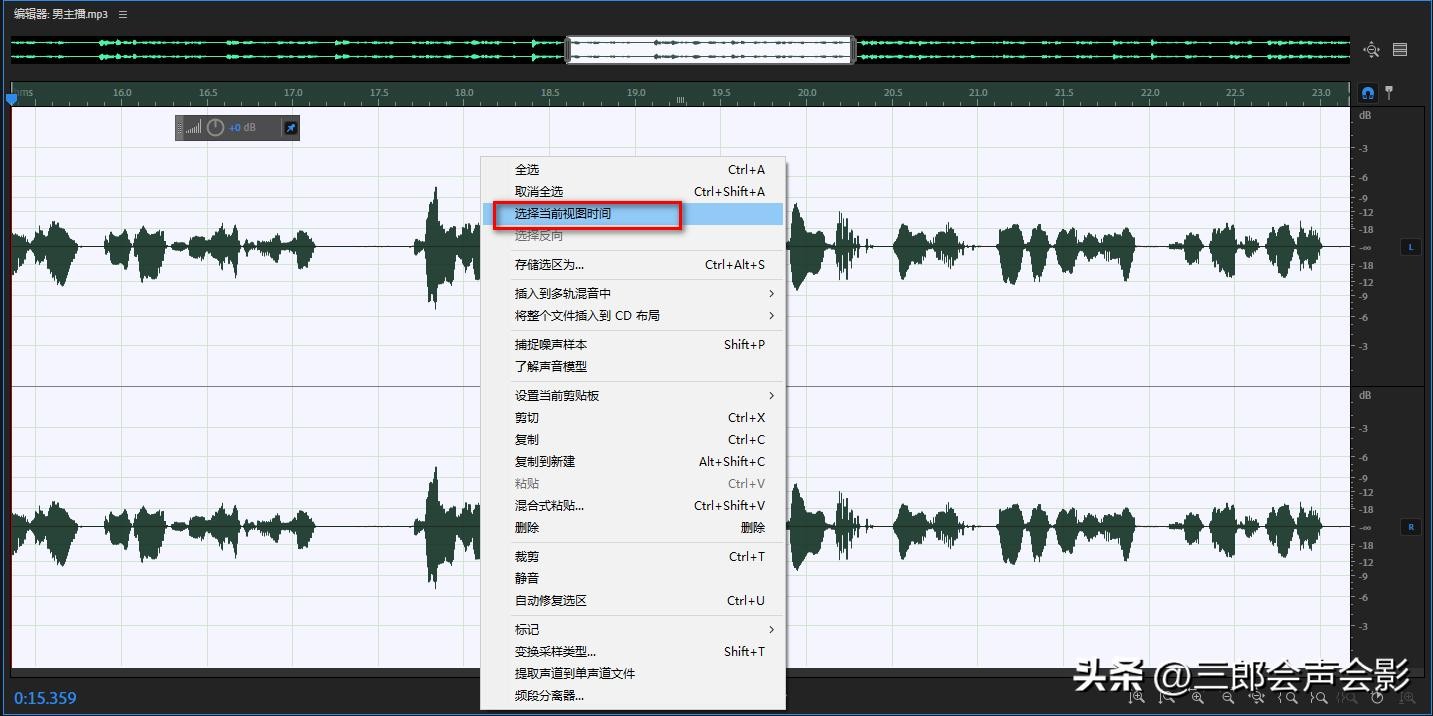
Task: Select 全选 in the context menu
Action: pos(527,170)
